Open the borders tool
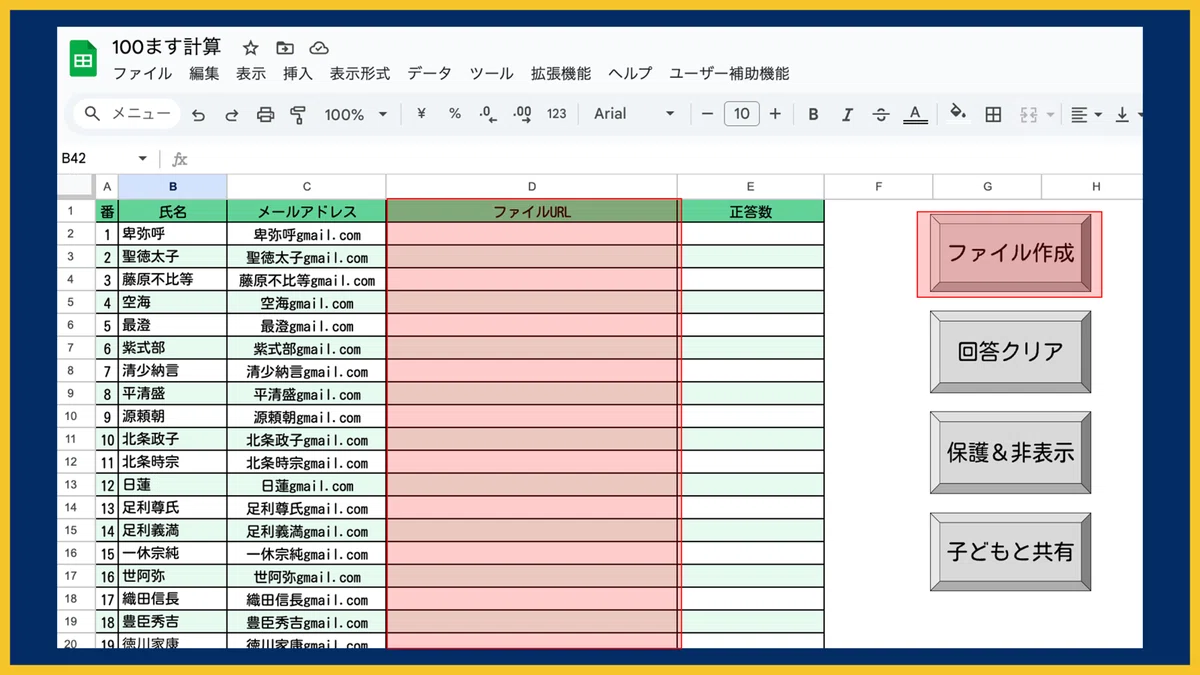The image size is (1200, 675). pos(993,114)
